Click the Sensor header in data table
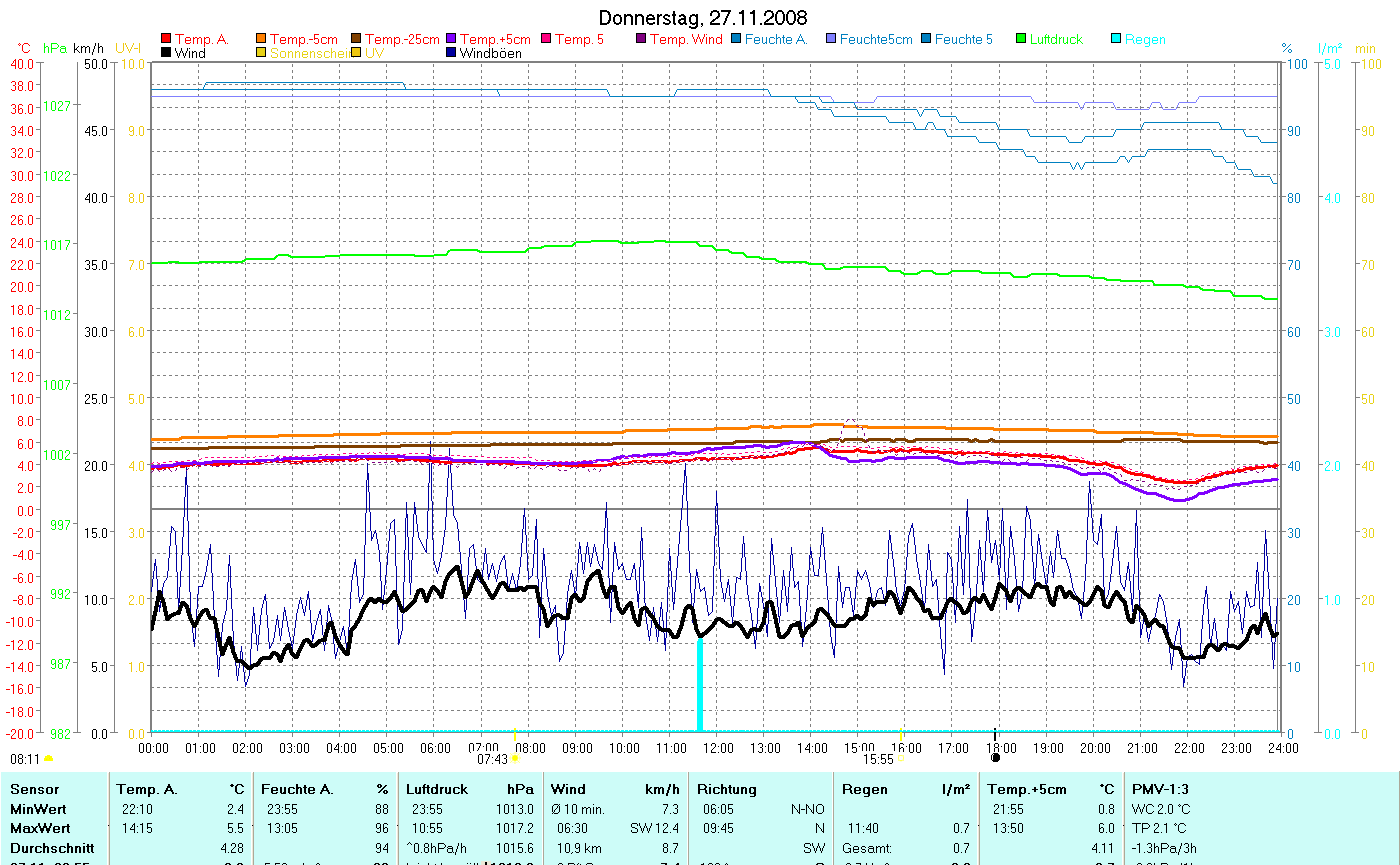 click(34, 789)
